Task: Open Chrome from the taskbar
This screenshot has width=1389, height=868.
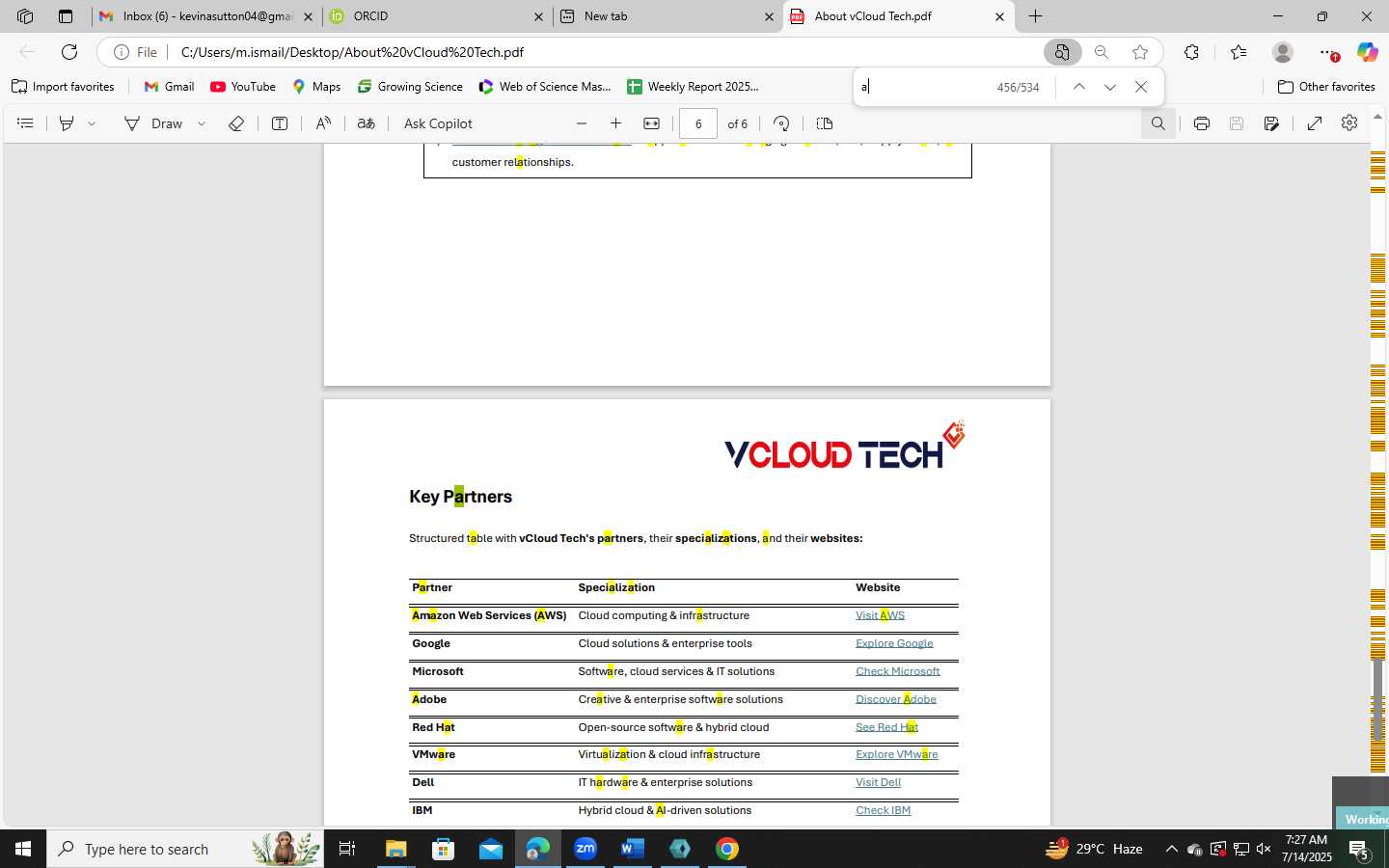Action: (727, 849)
